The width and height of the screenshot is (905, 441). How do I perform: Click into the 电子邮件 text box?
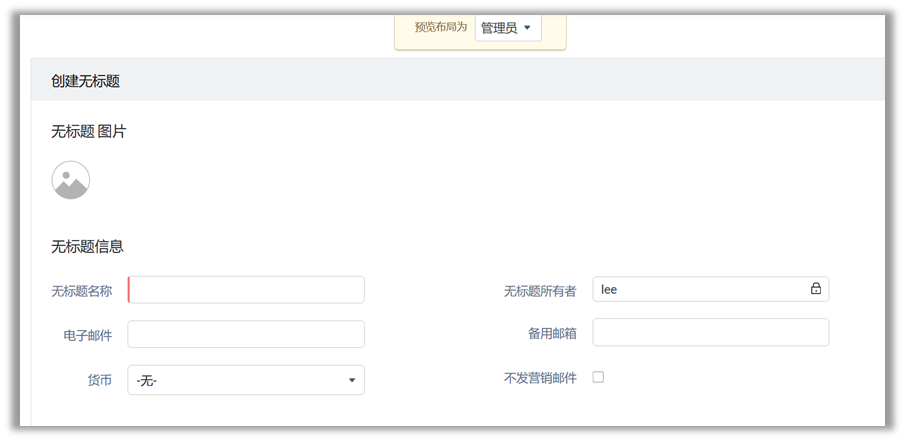(x=246, y=334)
